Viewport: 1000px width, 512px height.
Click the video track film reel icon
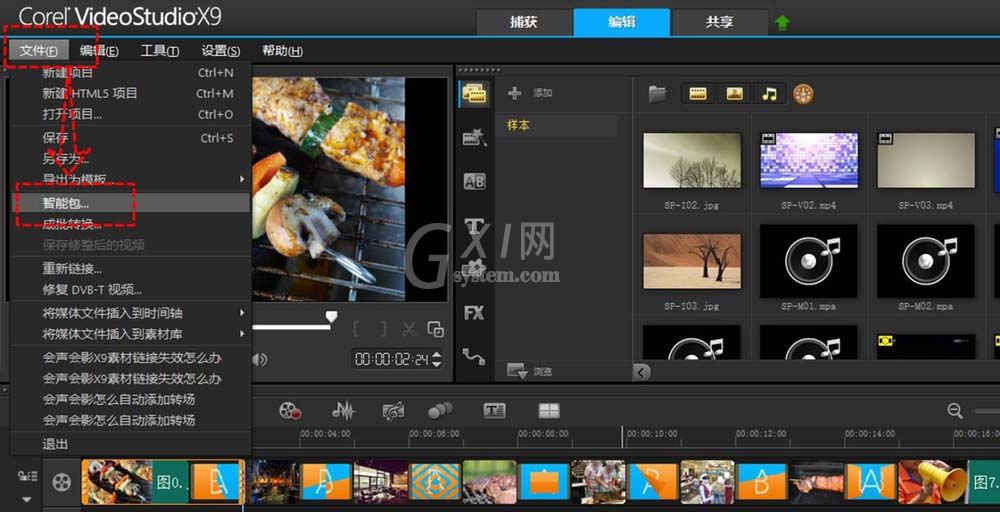61,482
